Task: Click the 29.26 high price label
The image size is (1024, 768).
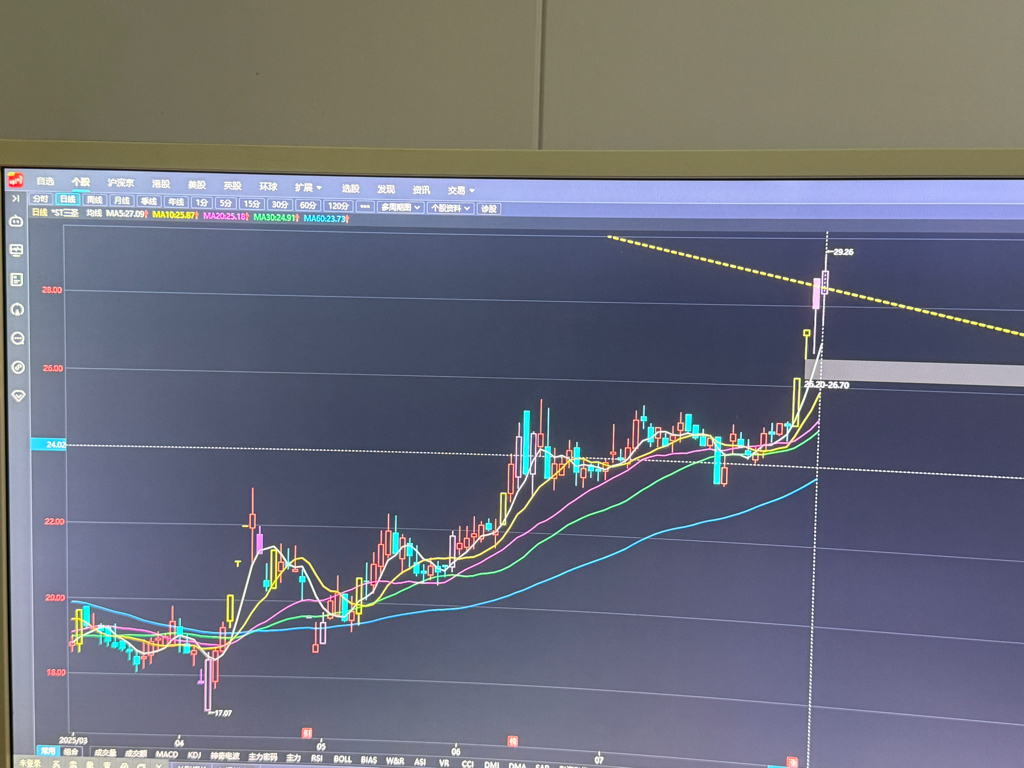Action: point(843,251)
